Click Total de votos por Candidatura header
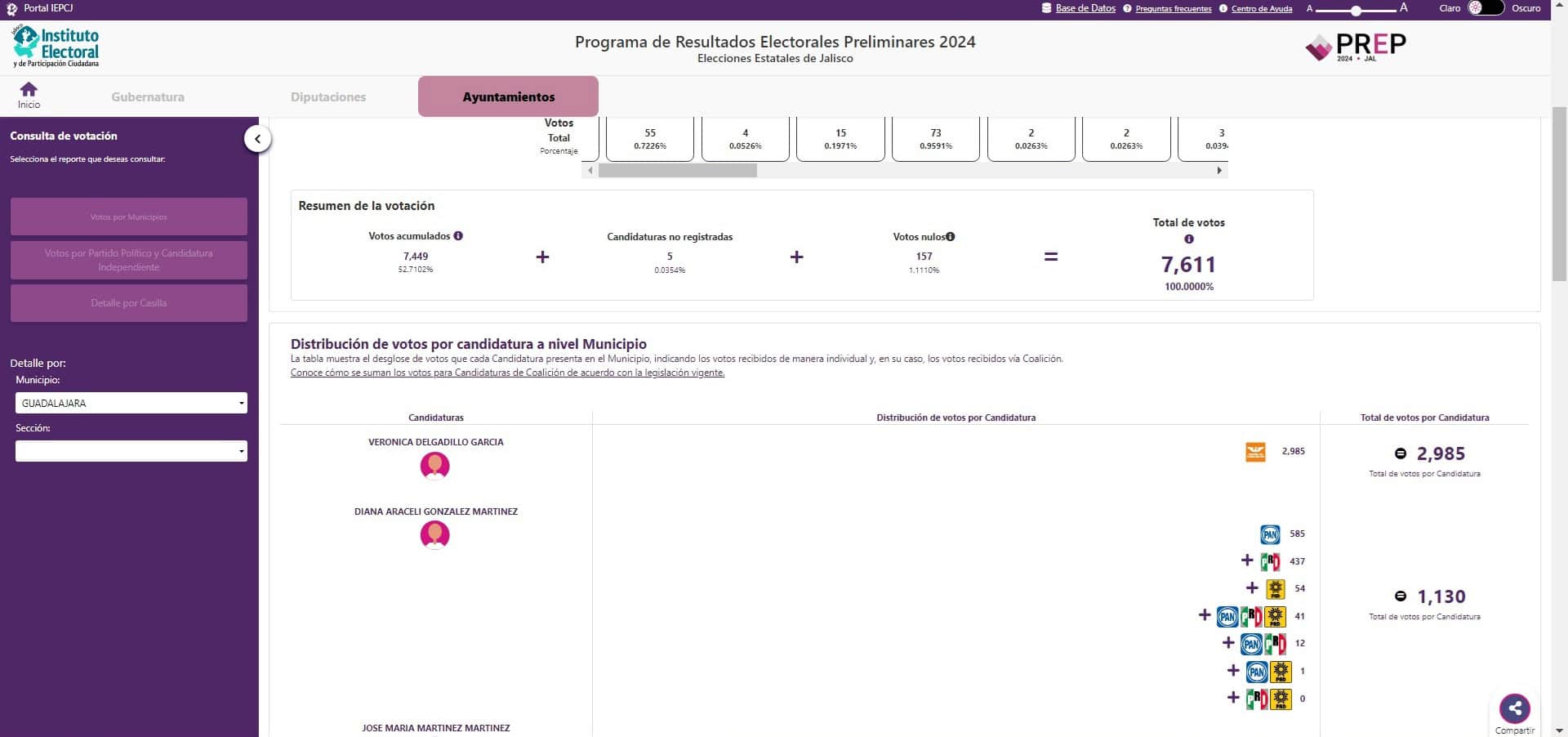Image resolution: width=1568 pixels, height=737 pixels. [x=1424, y=418]
